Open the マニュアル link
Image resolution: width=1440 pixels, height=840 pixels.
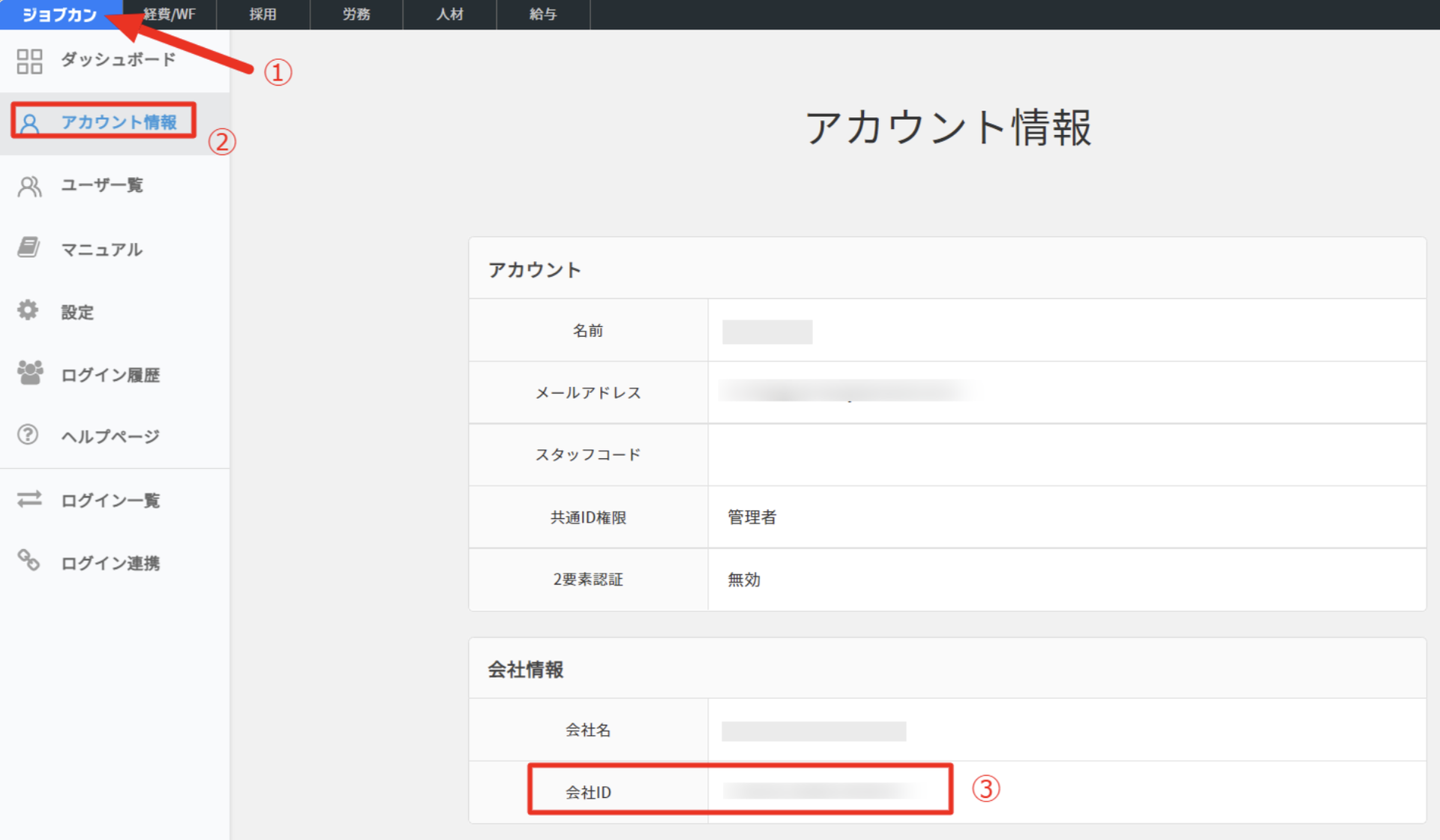(101, 249)
